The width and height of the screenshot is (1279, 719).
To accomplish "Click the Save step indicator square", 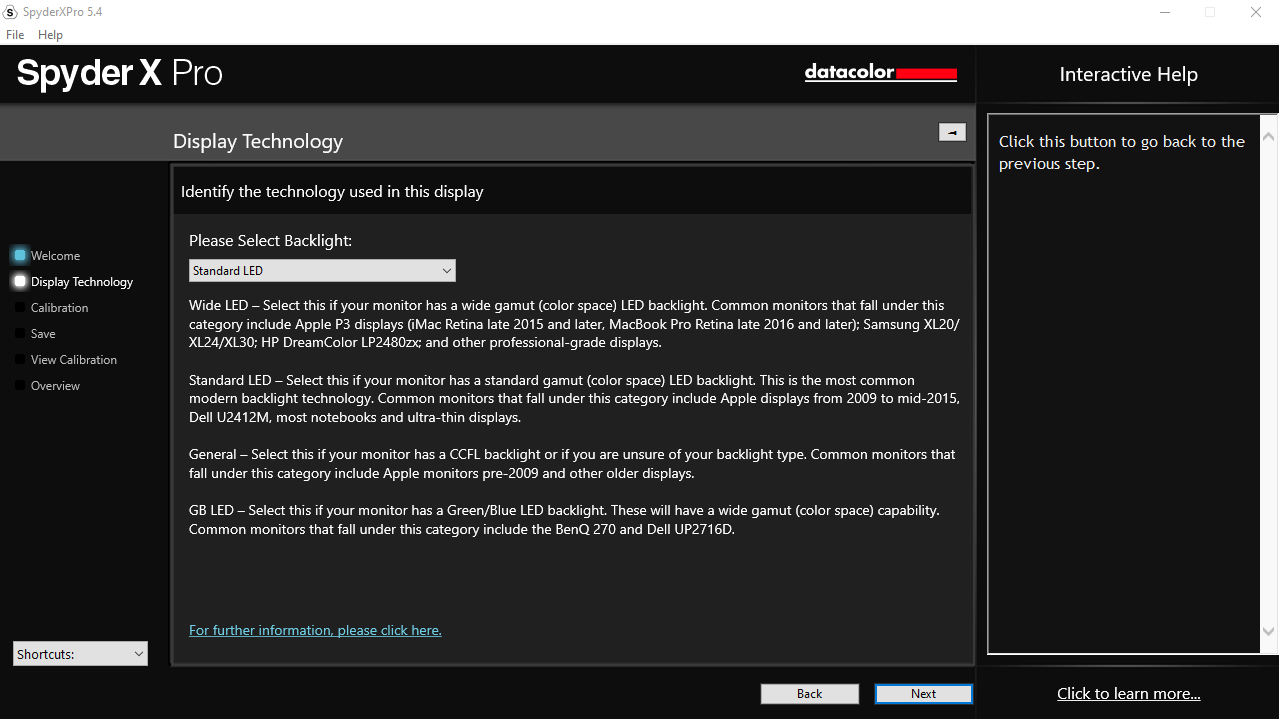I will (x=20, y=333).
